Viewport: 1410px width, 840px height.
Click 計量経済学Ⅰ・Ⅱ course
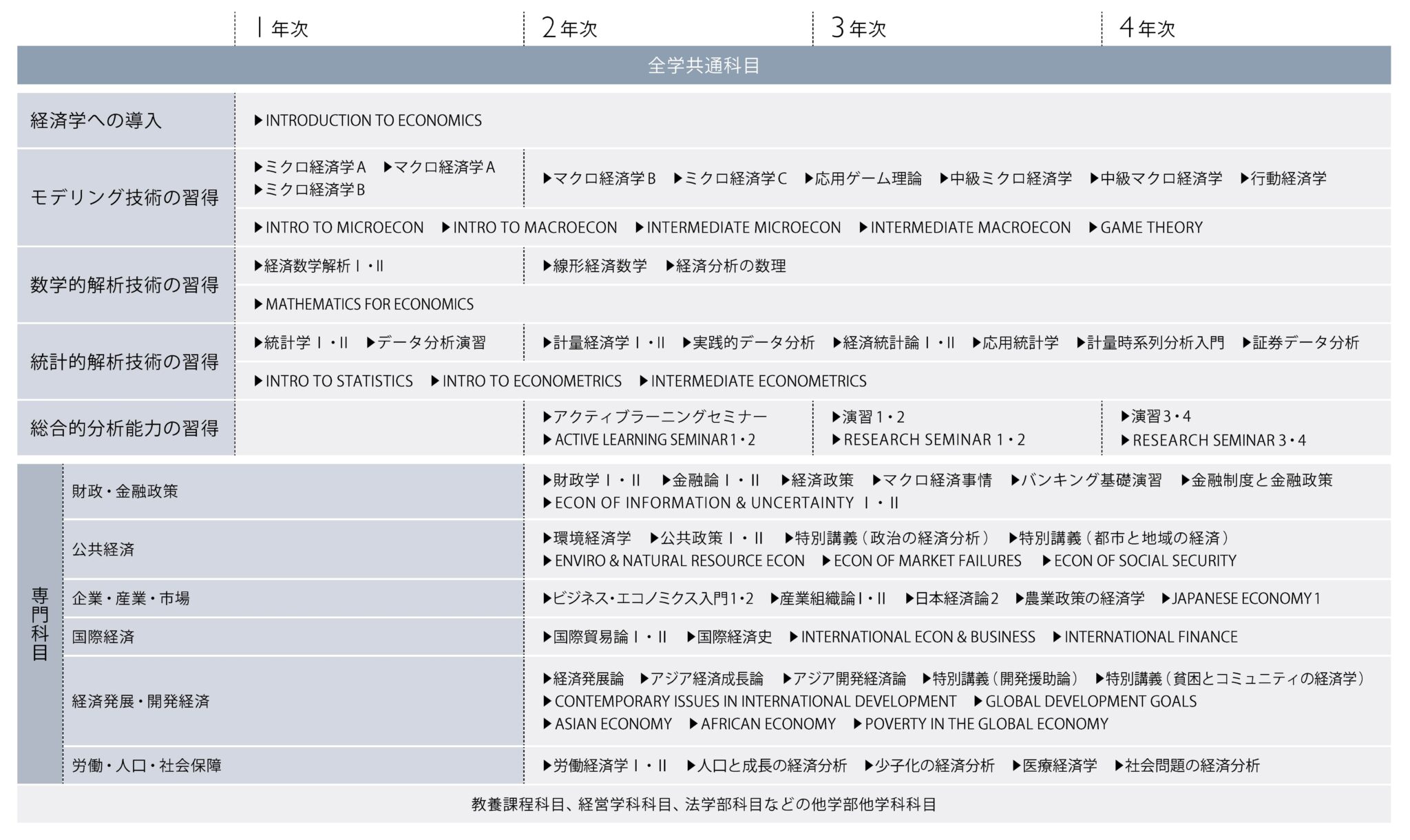604,343
